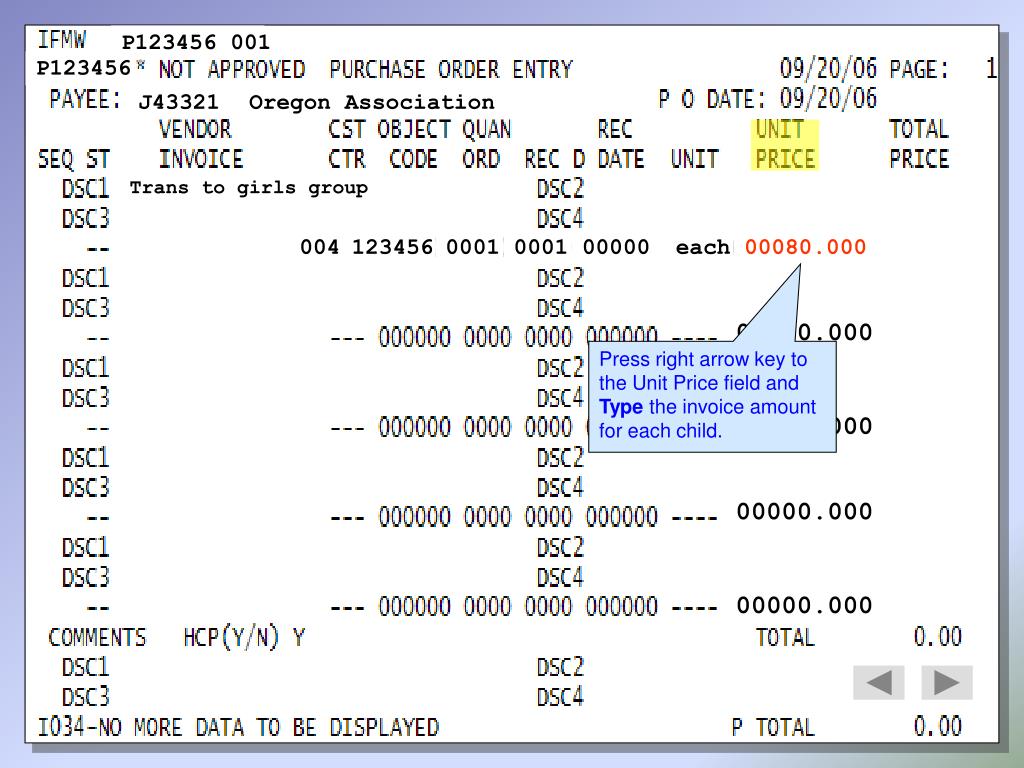Click the DSC1 label directly beneath COMMENTS
The image size is (1024, 768).
86,667
